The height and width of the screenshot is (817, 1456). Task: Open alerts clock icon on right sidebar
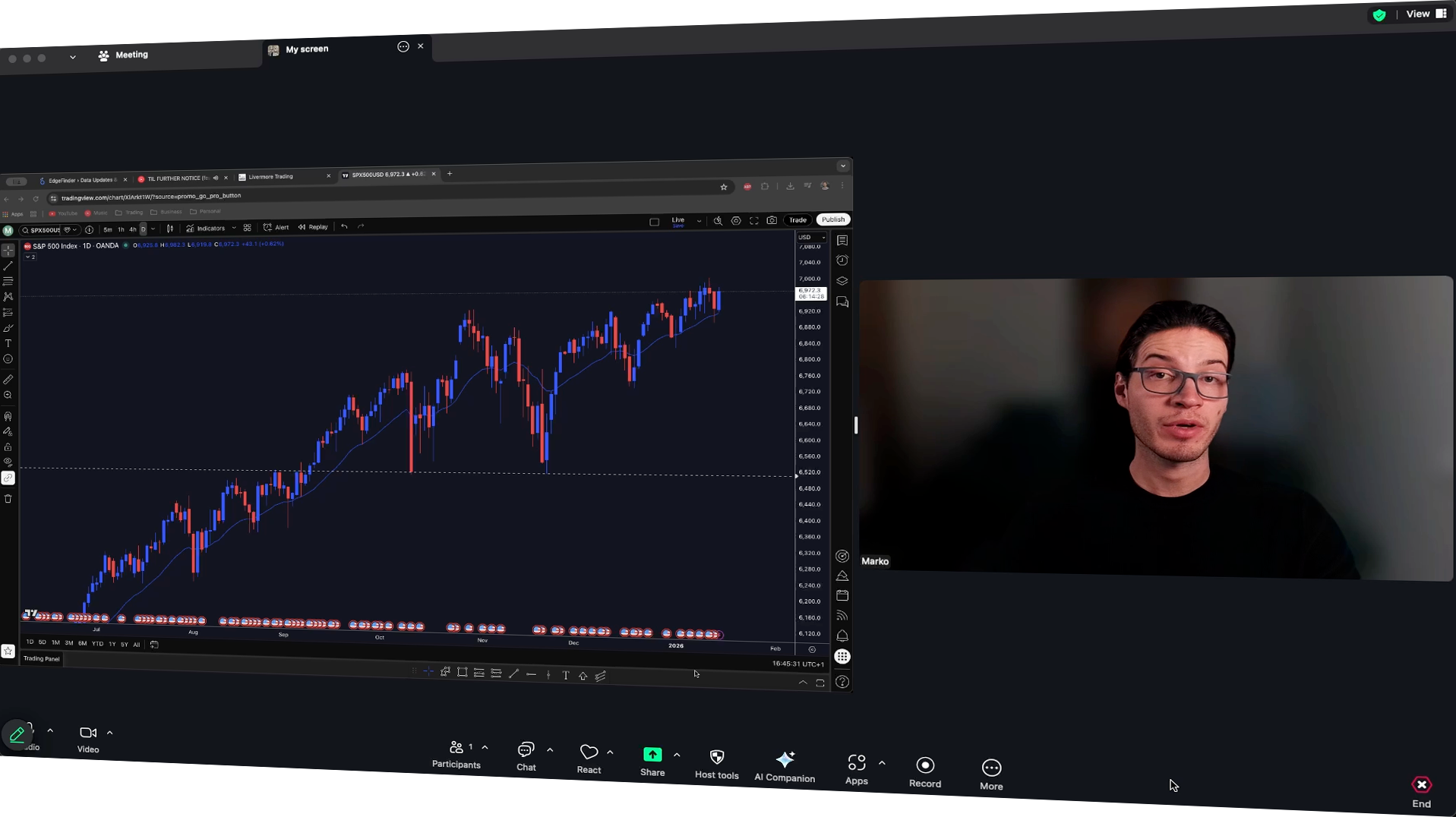point(842,260)
